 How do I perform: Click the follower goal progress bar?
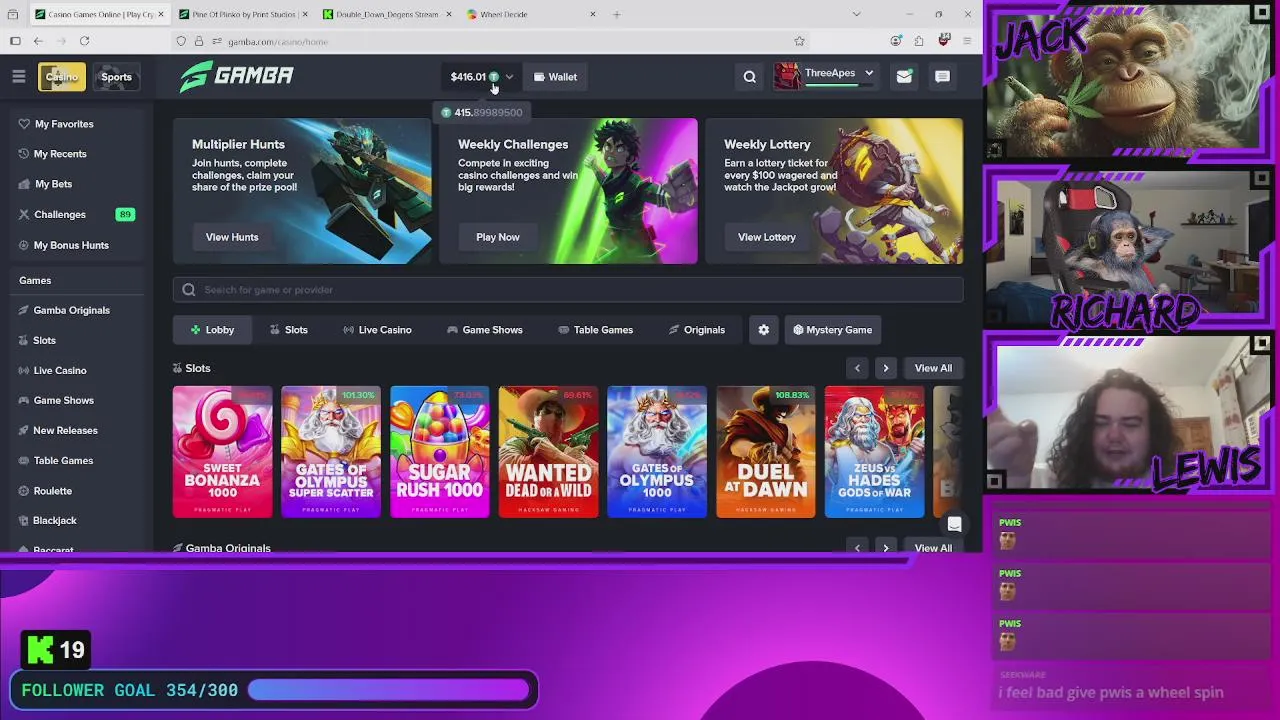[x=389, y=690]
